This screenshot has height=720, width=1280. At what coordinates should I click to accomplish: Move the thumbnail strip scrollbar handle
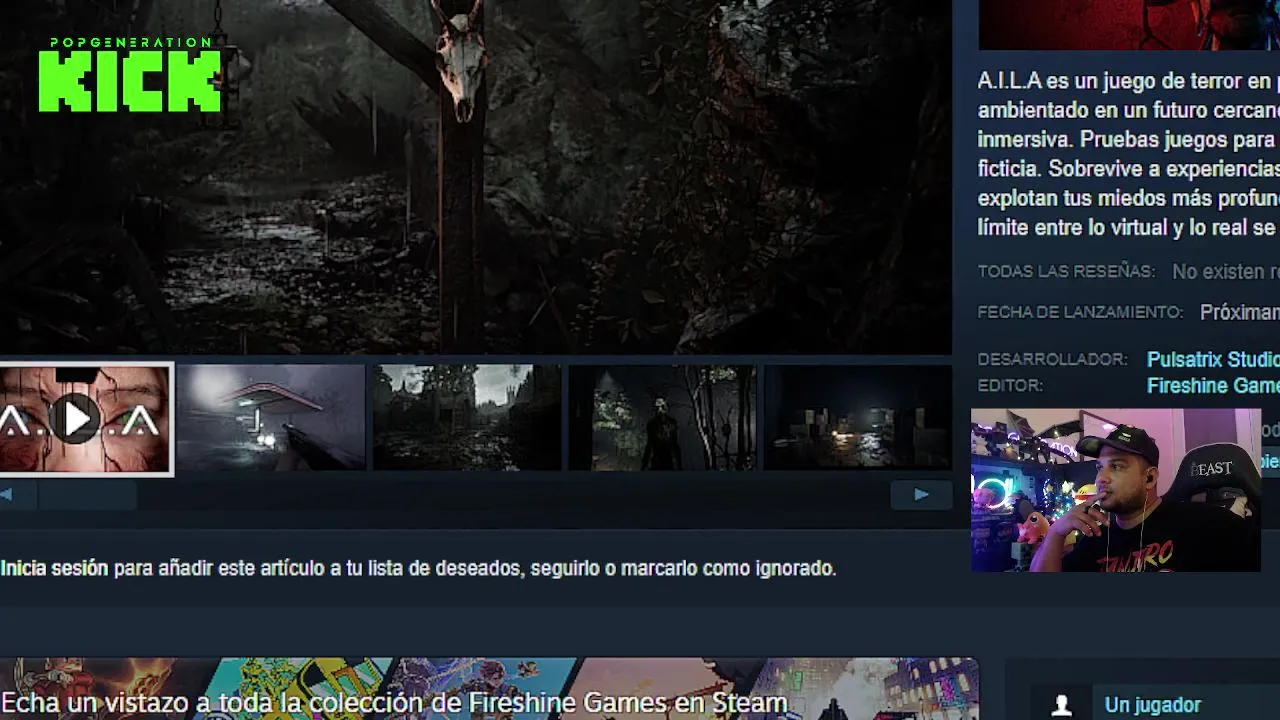[x=87, y=494]
